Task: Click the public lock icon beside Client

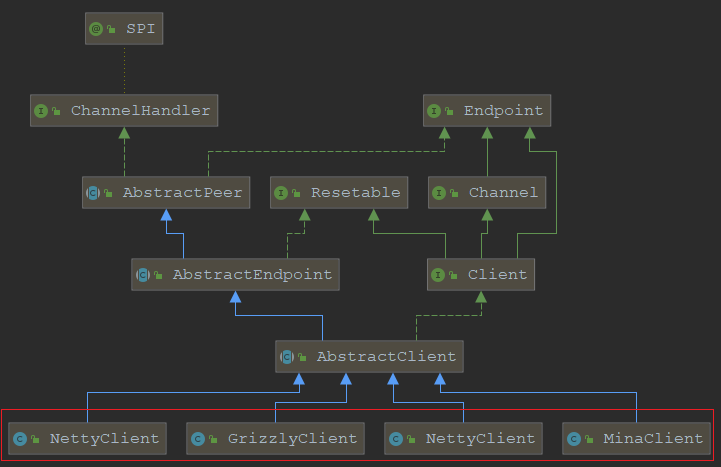Action: pyautogui.click(x=453, y=275)
